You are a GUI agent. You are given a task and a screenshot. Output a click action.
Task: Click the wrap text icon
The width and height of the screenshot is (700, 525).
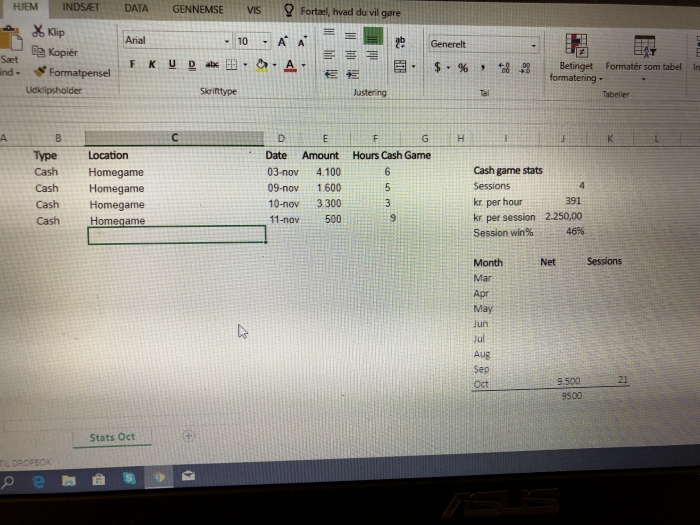coord(400,42)
